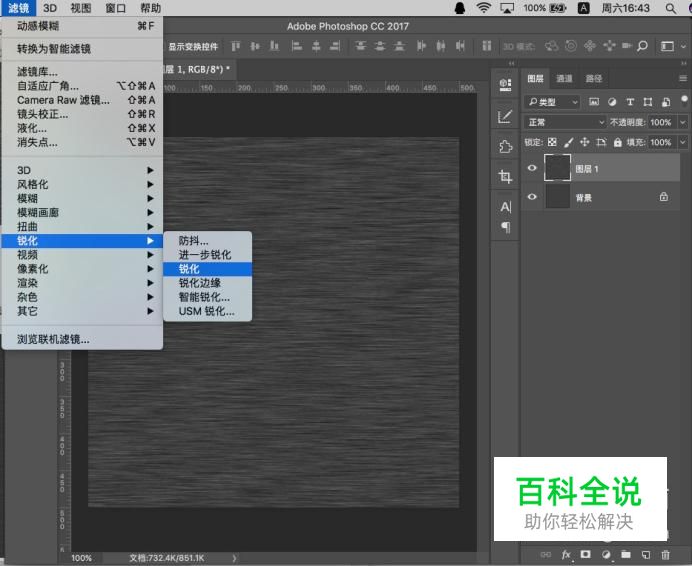Open 滤镜库... menu item
Image resolution: width=692 pixels, height=566 pixels.
tap(82, 72)
